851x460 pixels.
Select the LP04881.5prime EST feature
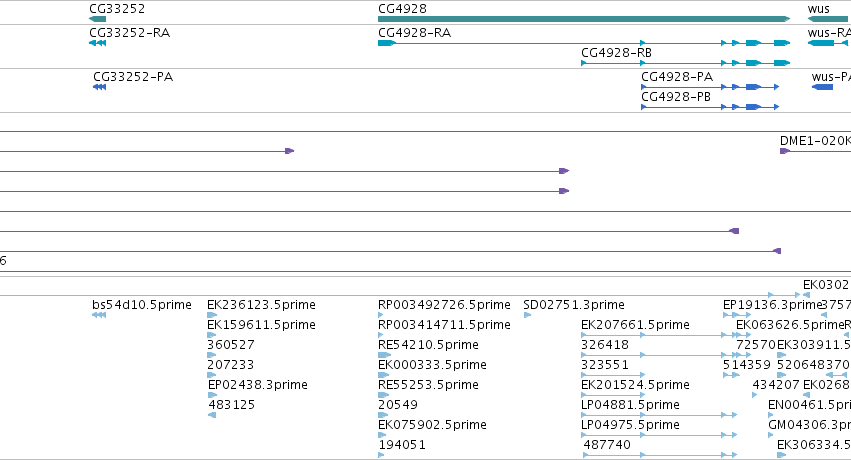click(659, 415)
